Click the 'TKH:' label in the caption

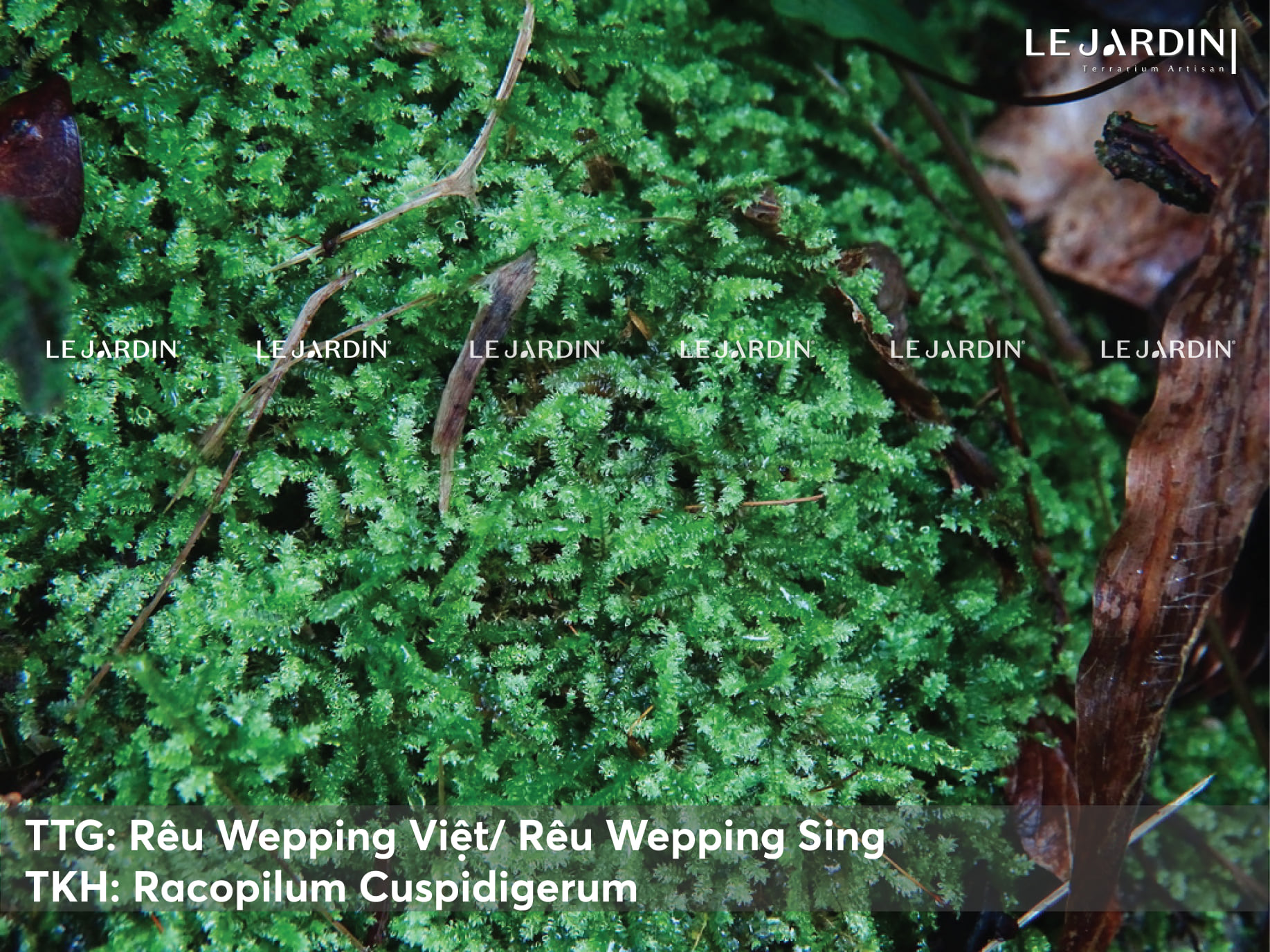72,888
